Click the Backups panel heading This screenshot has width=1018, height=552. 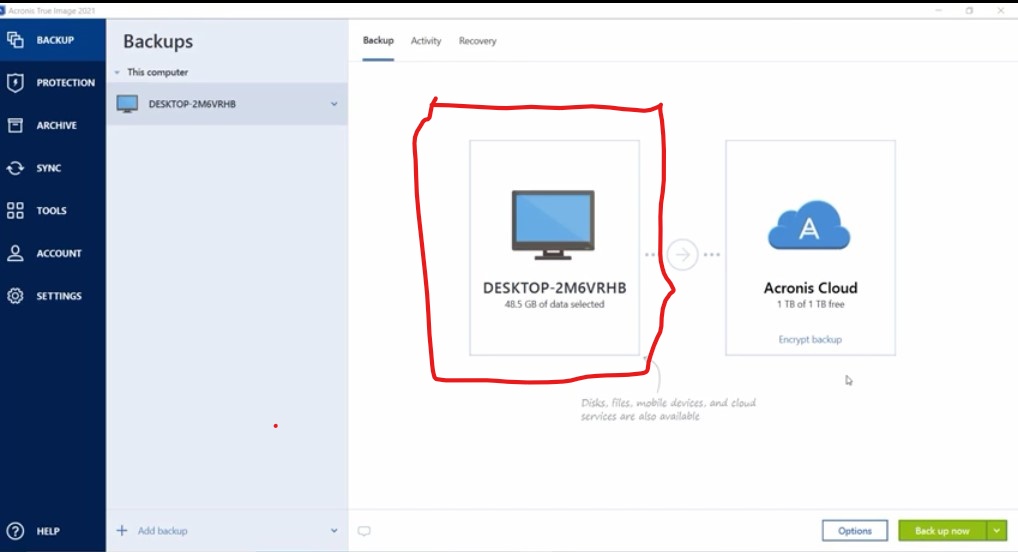coord(158,41)
